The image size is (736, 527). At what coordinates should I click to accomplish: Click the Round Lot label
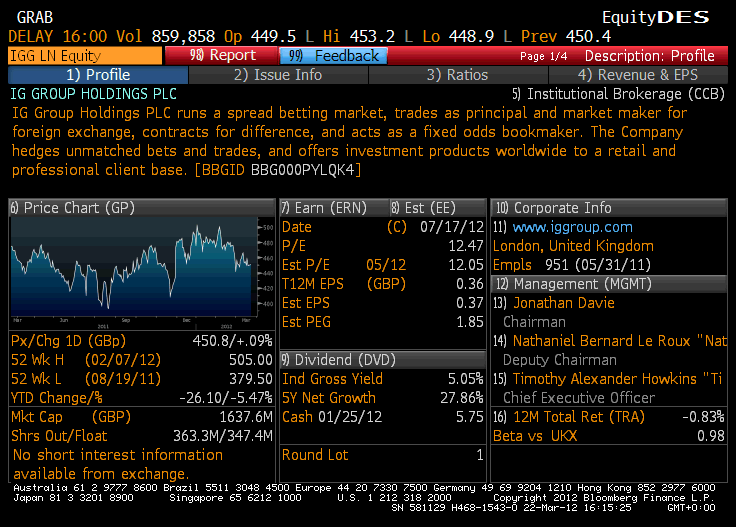coord(315,455)
